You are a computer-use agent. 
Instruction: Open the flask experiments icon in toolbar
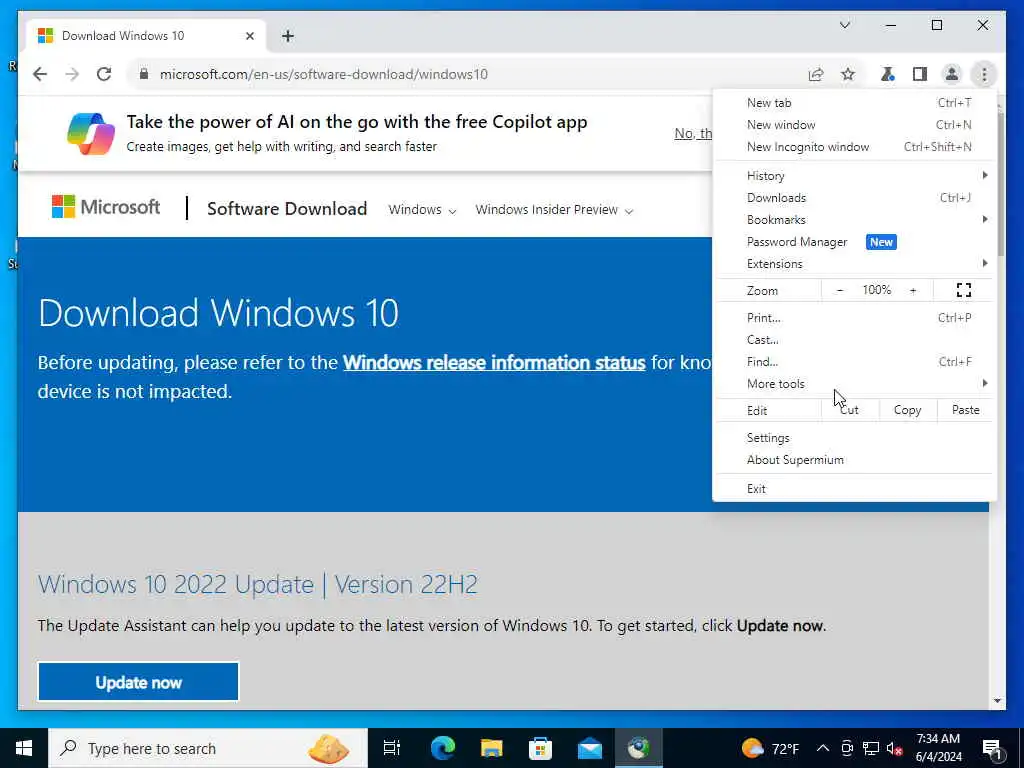[x=888, y=74]
